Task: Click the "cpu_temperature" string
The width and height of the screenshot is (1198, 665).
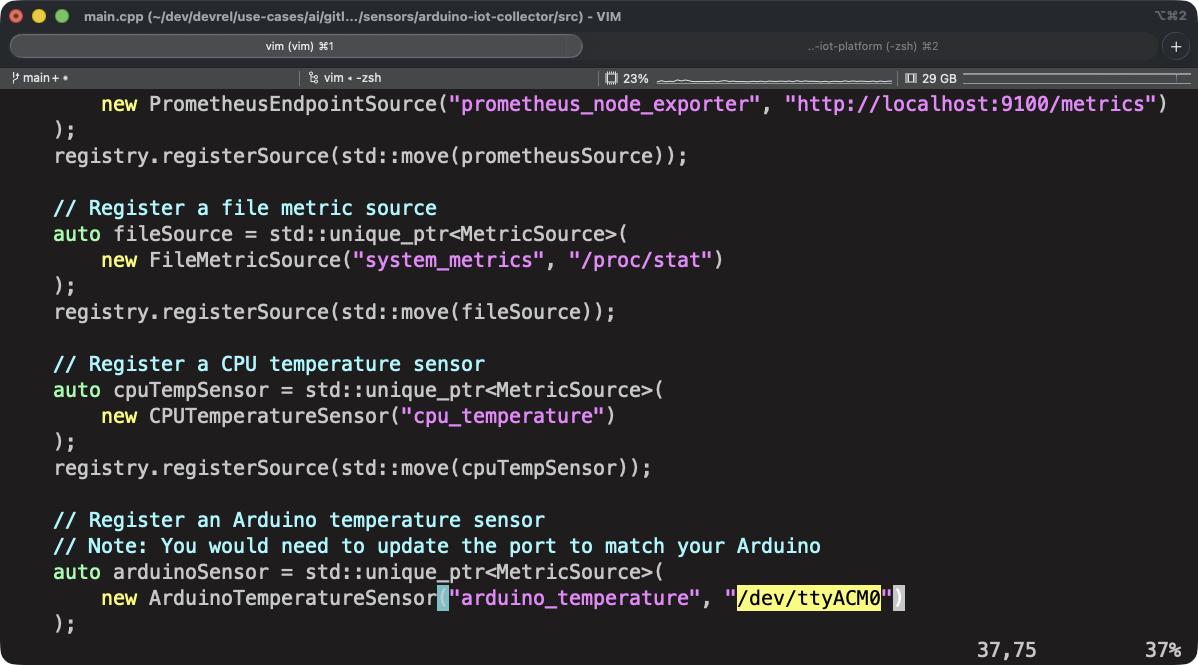Action: 503,416
